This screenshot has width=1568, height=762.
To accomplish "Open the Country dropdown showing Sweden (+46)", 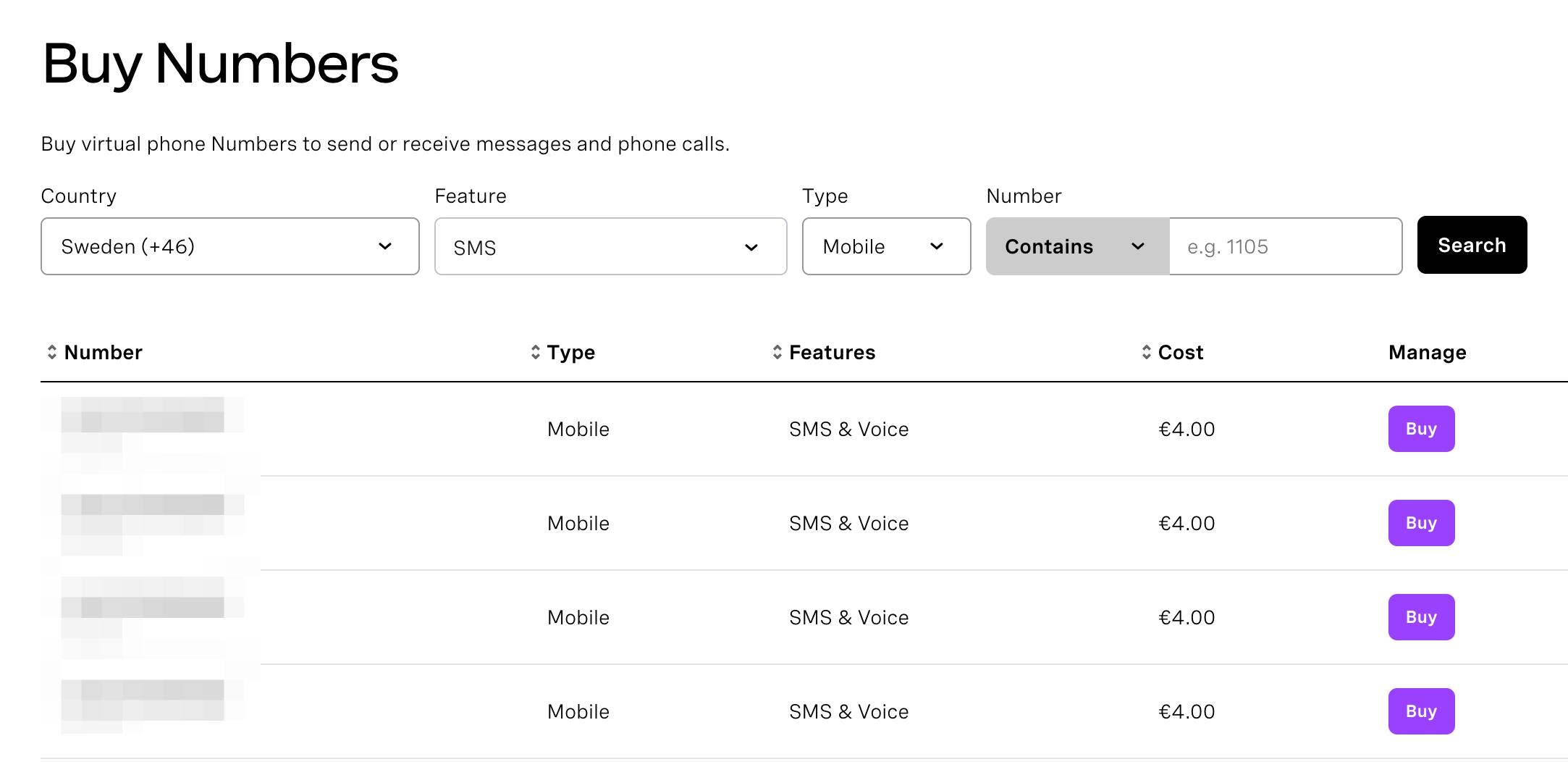I will coord(229,246).
